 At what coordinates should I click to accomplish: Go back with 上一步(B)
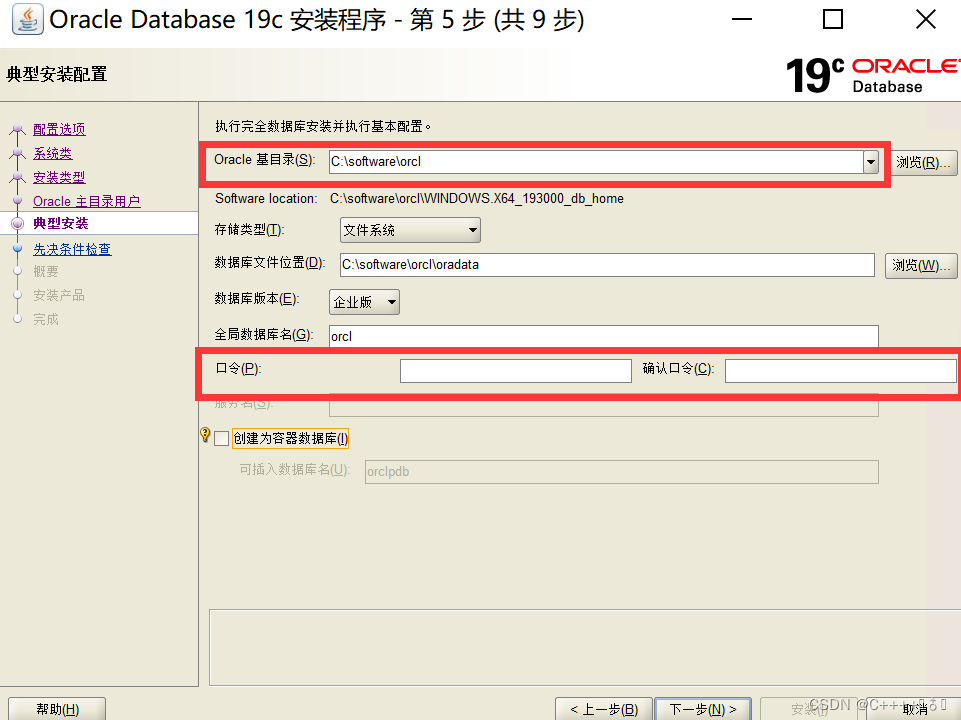604,709
